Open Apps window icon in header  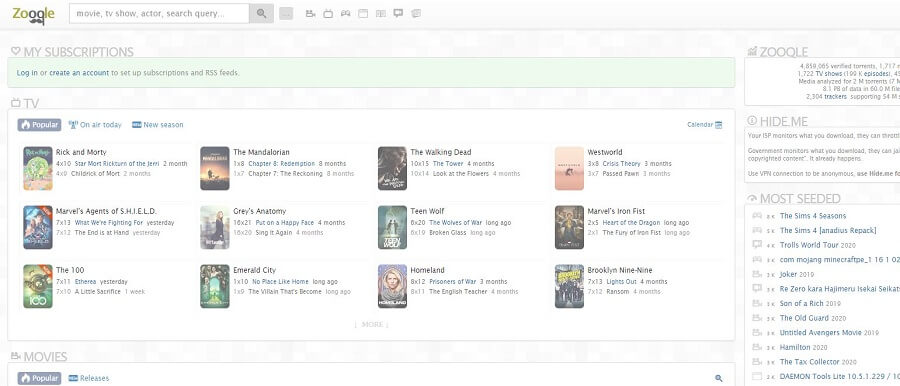point(363,13)
